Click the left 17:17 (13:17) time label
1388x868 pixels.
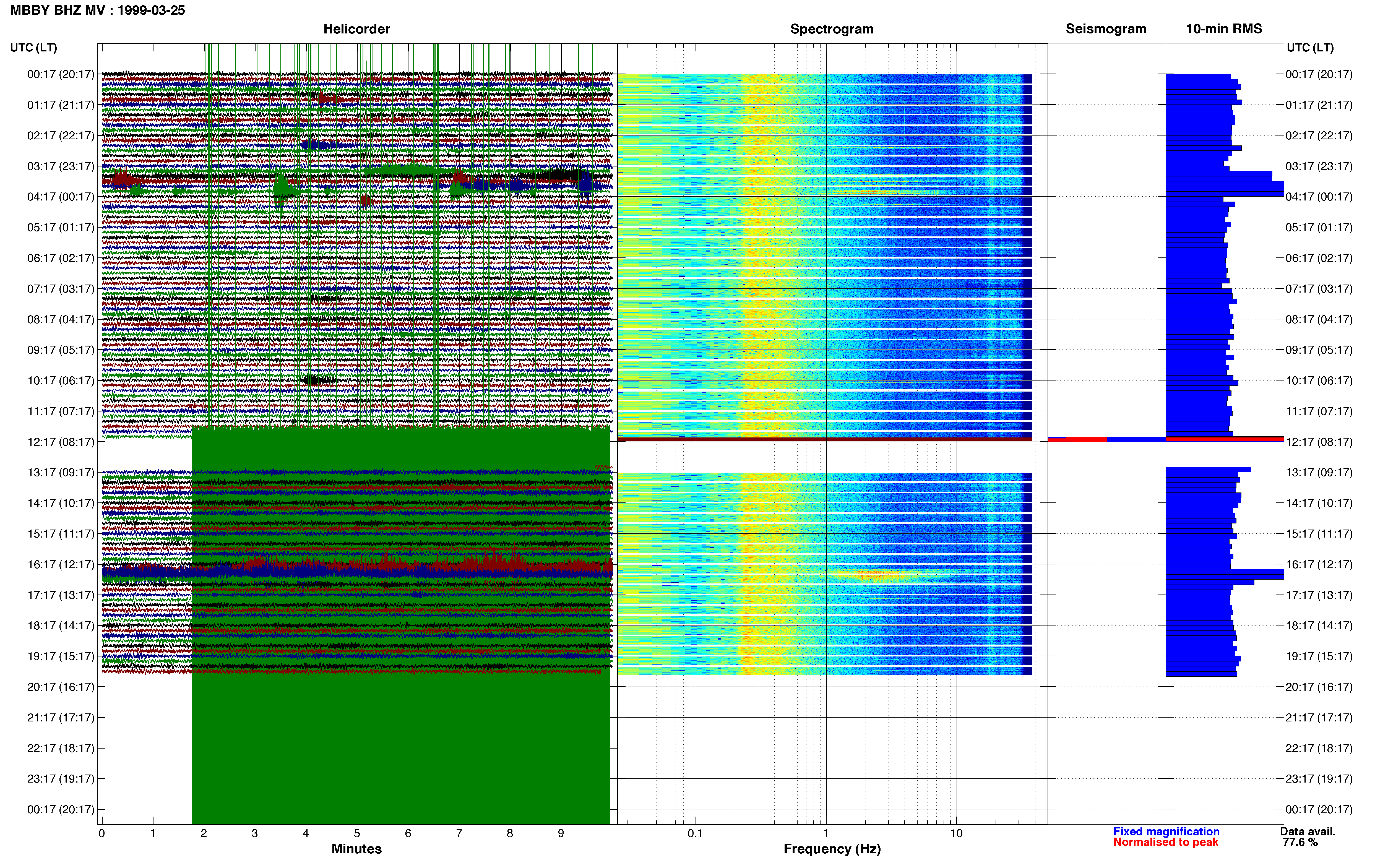61,595
